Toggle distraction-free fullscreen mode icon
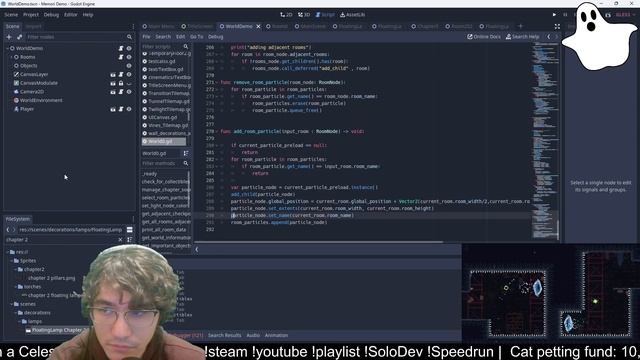The height and width of the screenshot is (360, 640). tap(557, 26)
